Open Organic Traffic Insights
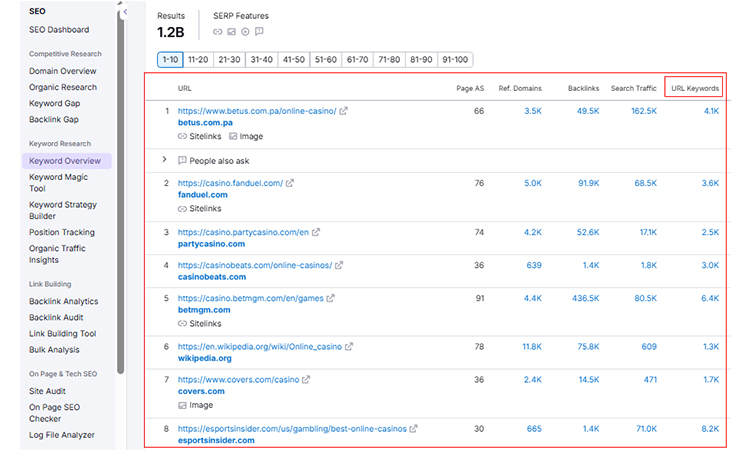Screen dimensions: 750x450 57,254
